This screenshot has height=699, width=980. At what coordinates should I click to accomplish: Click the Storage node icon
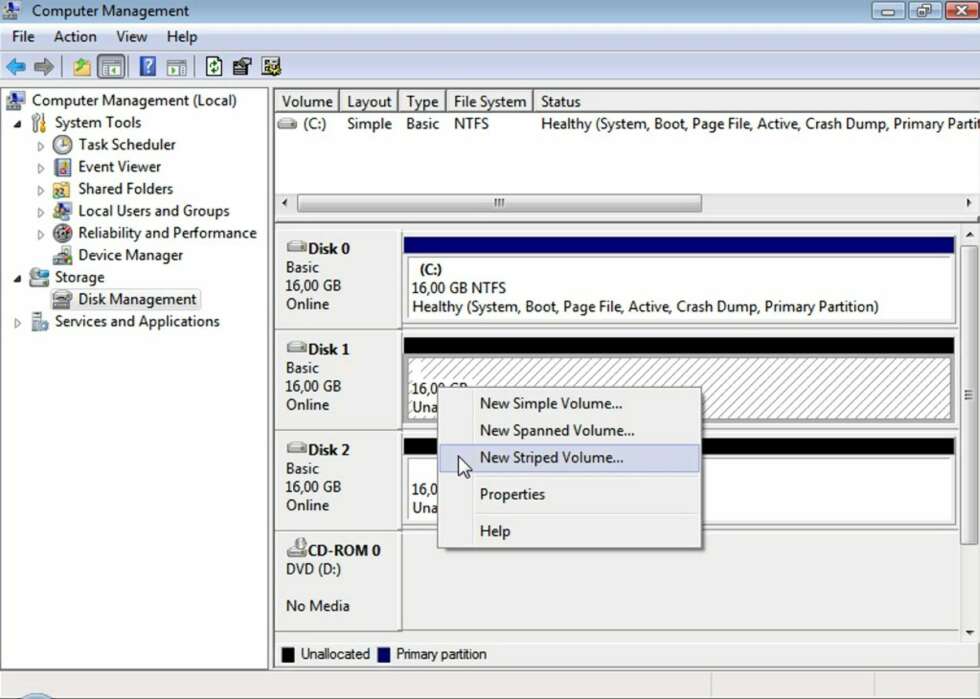pyautogui.click(x=39, y=277)
